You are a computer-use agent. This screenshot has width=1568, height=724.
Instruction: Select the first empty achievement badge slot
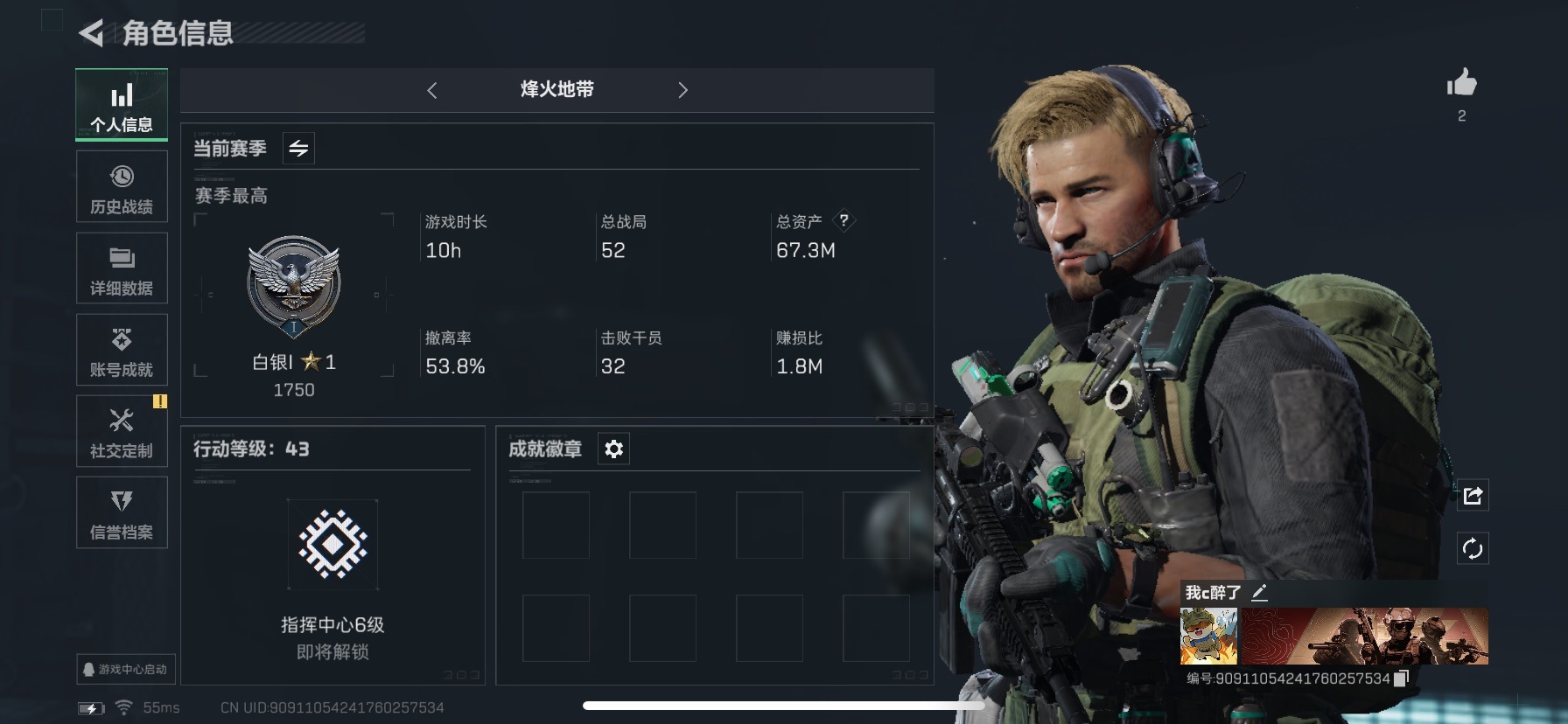[x=556, y=526]
